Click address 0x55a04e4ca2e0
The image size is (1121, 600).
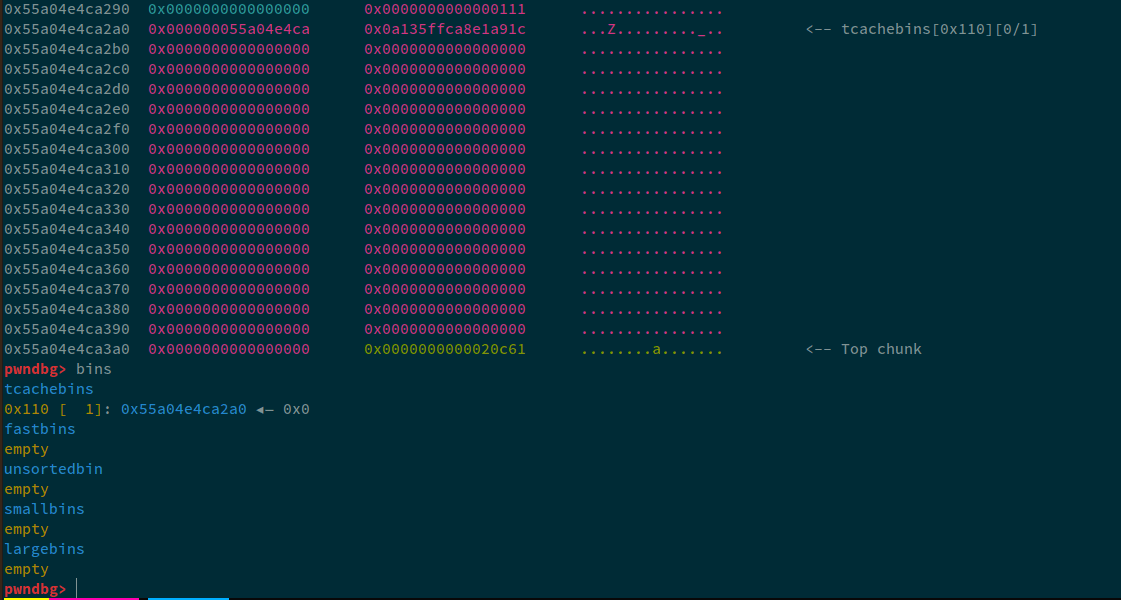(67, 110)
